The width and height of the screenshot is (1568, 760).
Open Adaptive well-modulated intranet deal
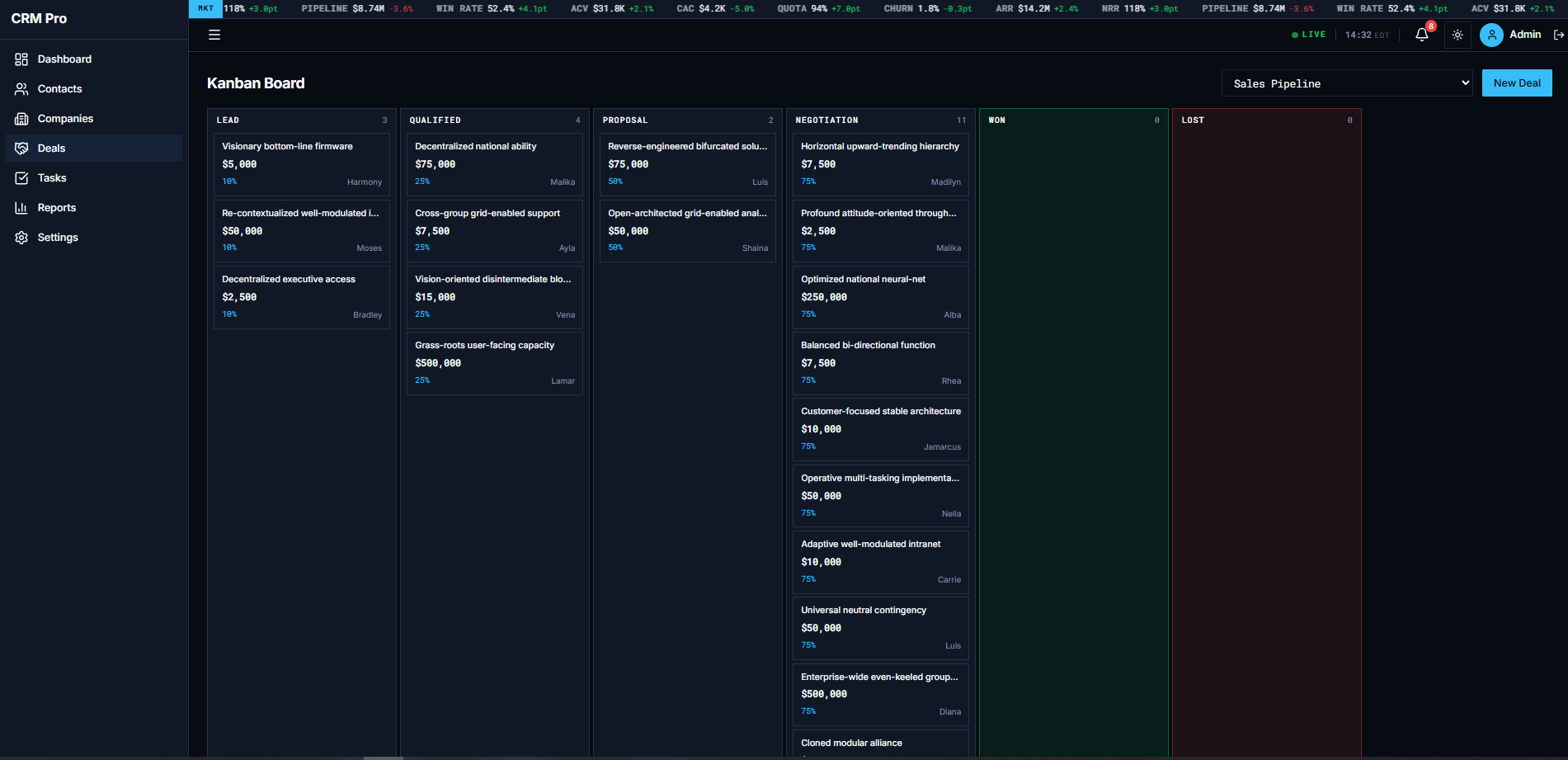tap(881, 562)
